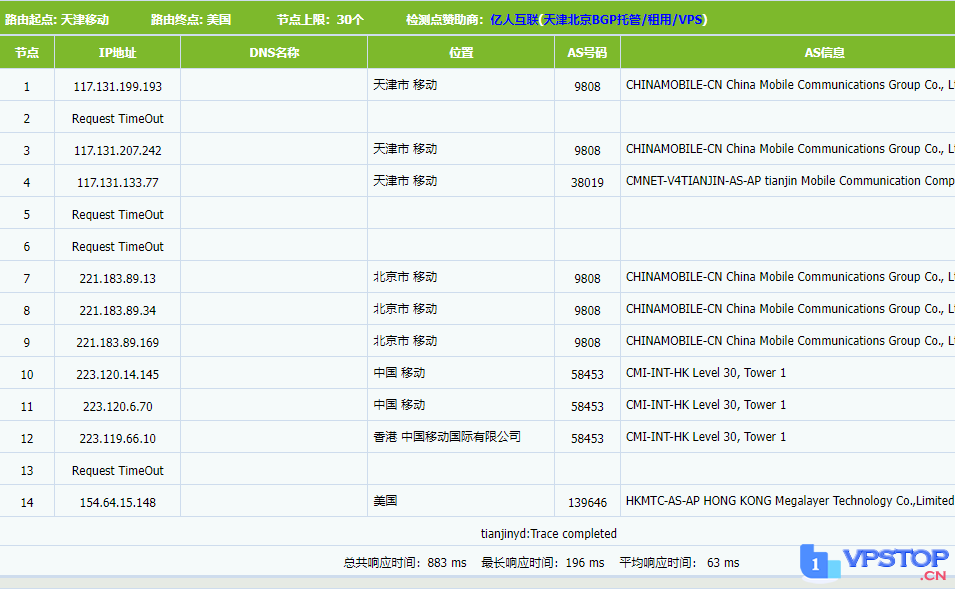Select IP address 154.64.15.148
Viewport: 955px width, 589px height.
pyautogui.click(x=118, y=503)
